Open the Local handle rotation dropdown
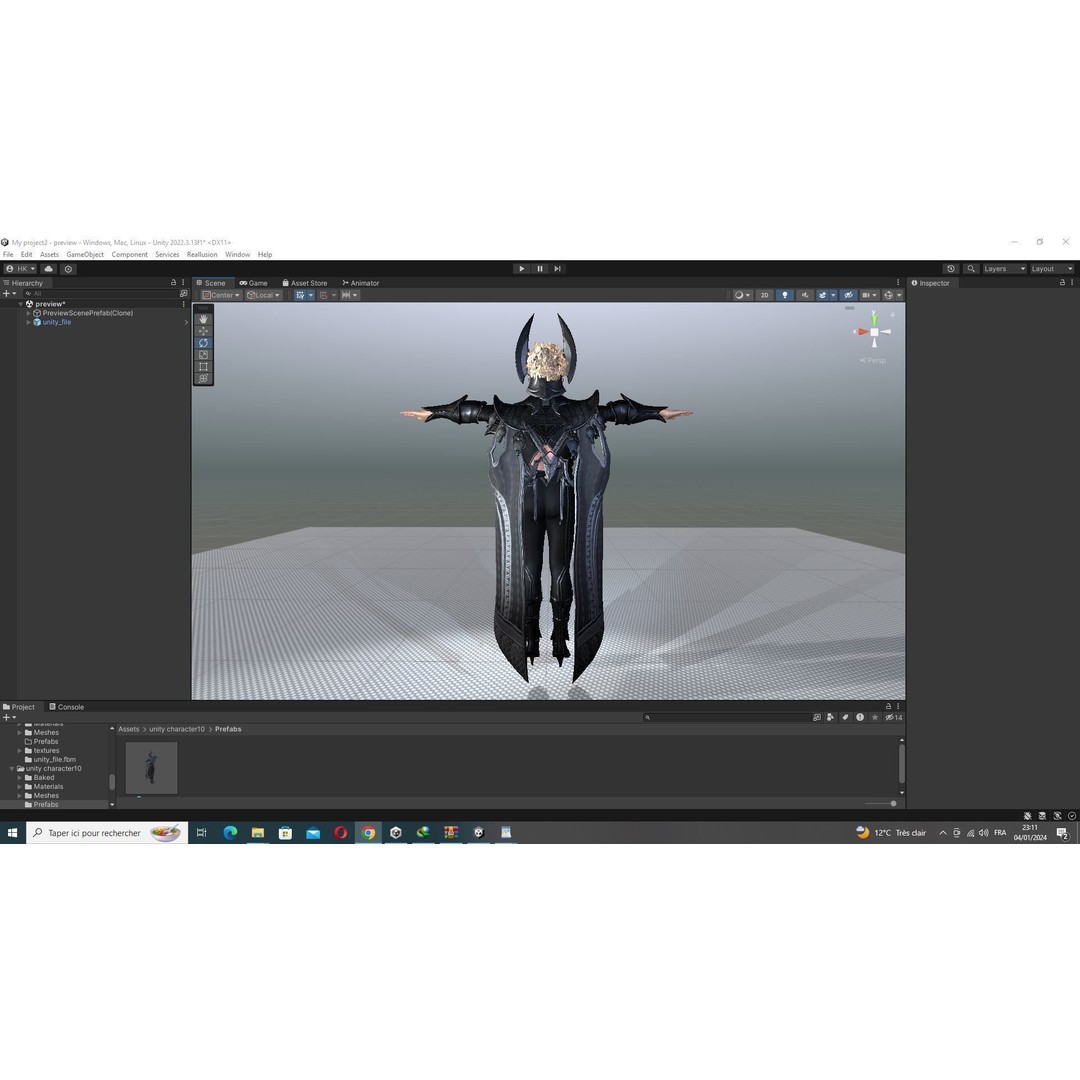The height and width of the screenshot is (1080, 1080). click(x=263, y=295)
